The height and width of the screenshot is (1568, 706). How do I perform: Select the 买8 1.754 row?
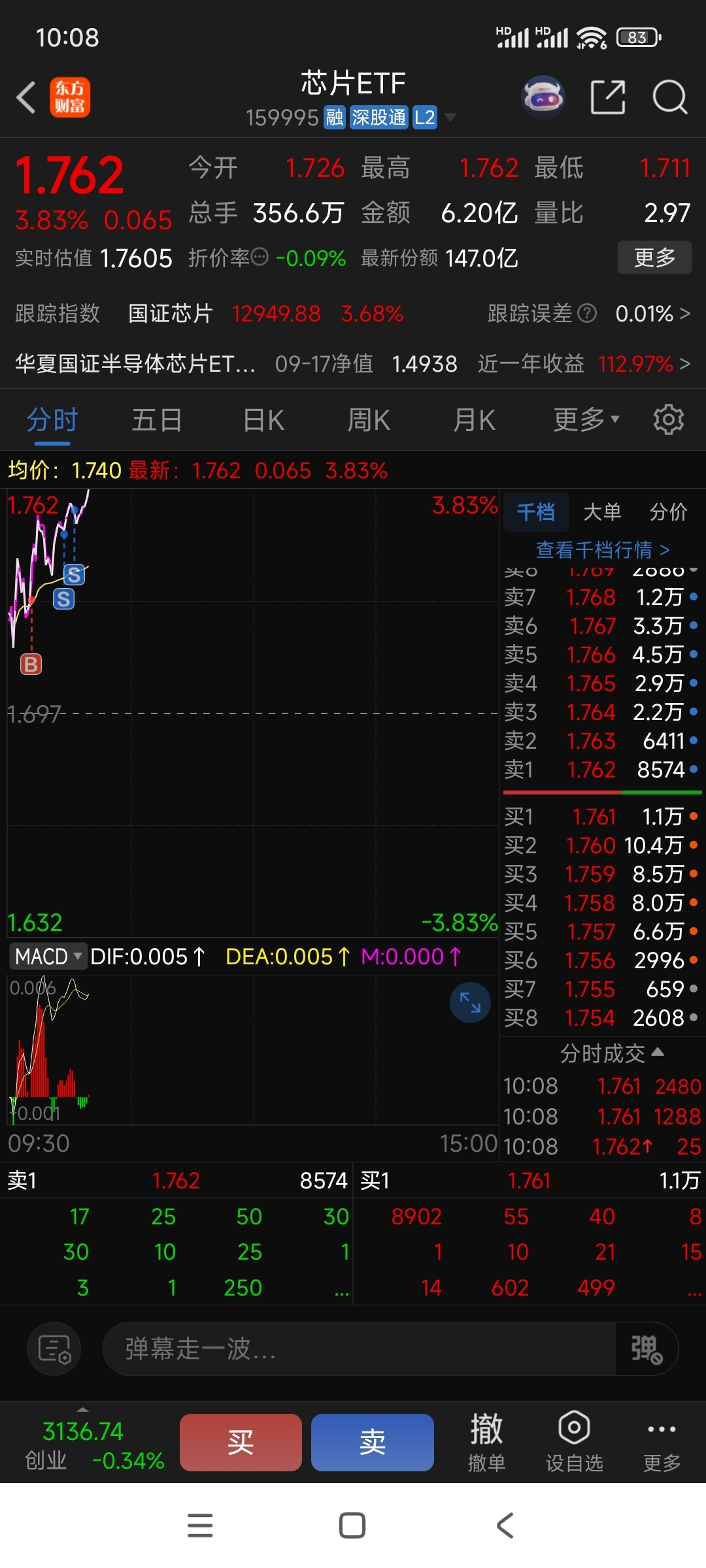601,1018
